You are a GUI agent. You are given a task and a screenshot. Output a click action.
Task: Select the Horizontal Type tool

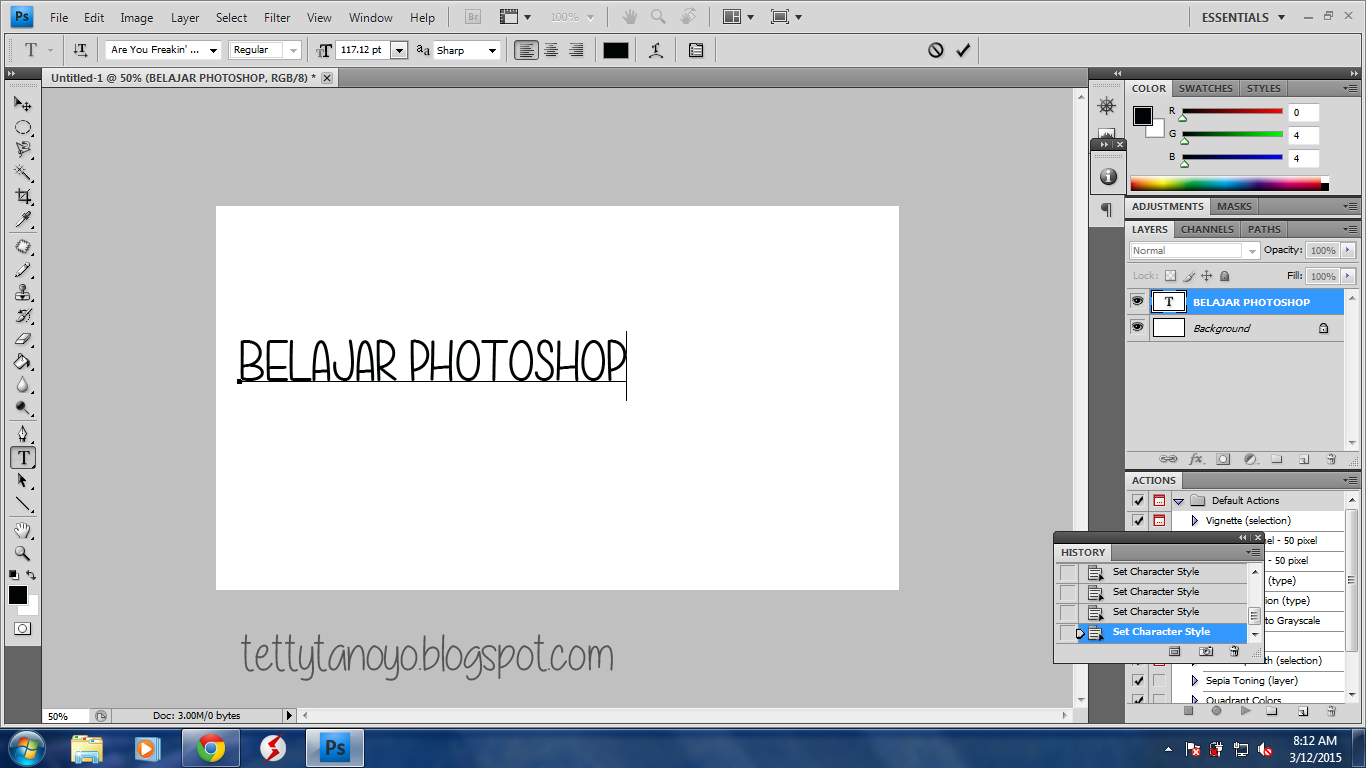[22, 457]
